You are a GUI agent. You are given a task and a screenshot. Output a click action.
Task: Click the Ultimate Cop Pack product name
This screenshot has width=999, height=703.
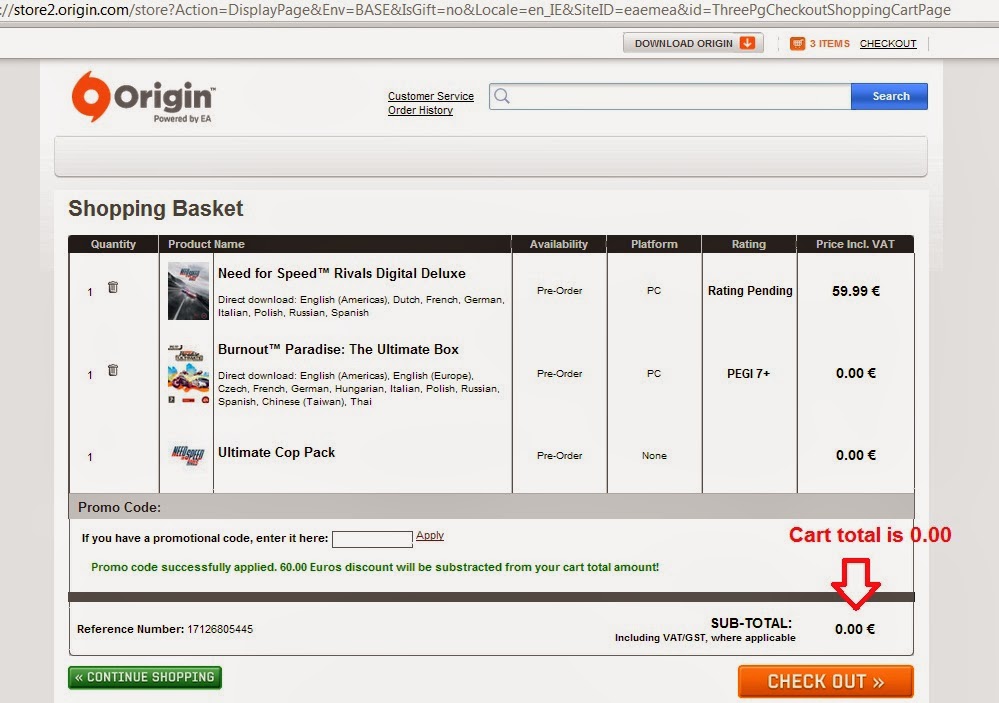coord(277,453)
